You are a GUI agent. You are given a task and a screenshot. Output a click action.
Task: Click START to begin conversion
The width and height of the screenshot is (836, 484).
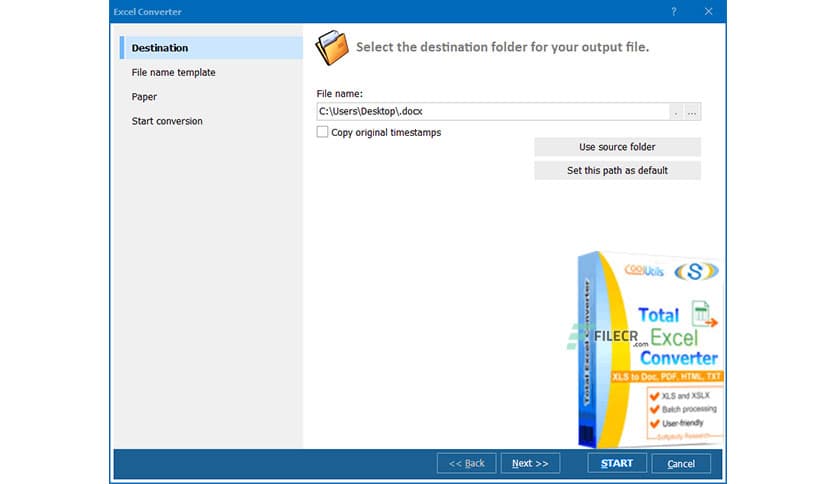[617, 463]
